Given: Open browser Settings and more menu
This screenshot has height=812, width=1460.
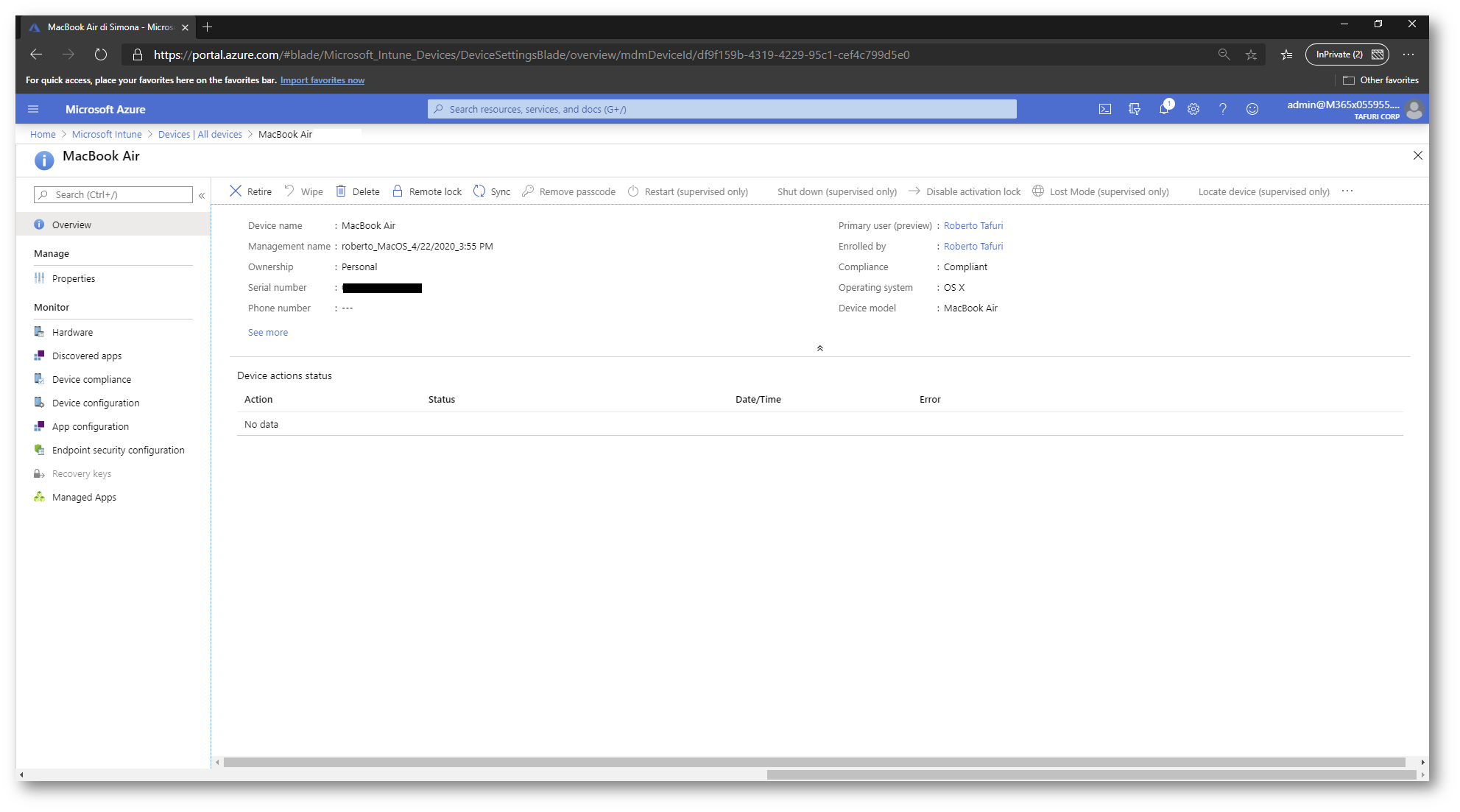Looking at the screenshot, I should (1408, 54).
